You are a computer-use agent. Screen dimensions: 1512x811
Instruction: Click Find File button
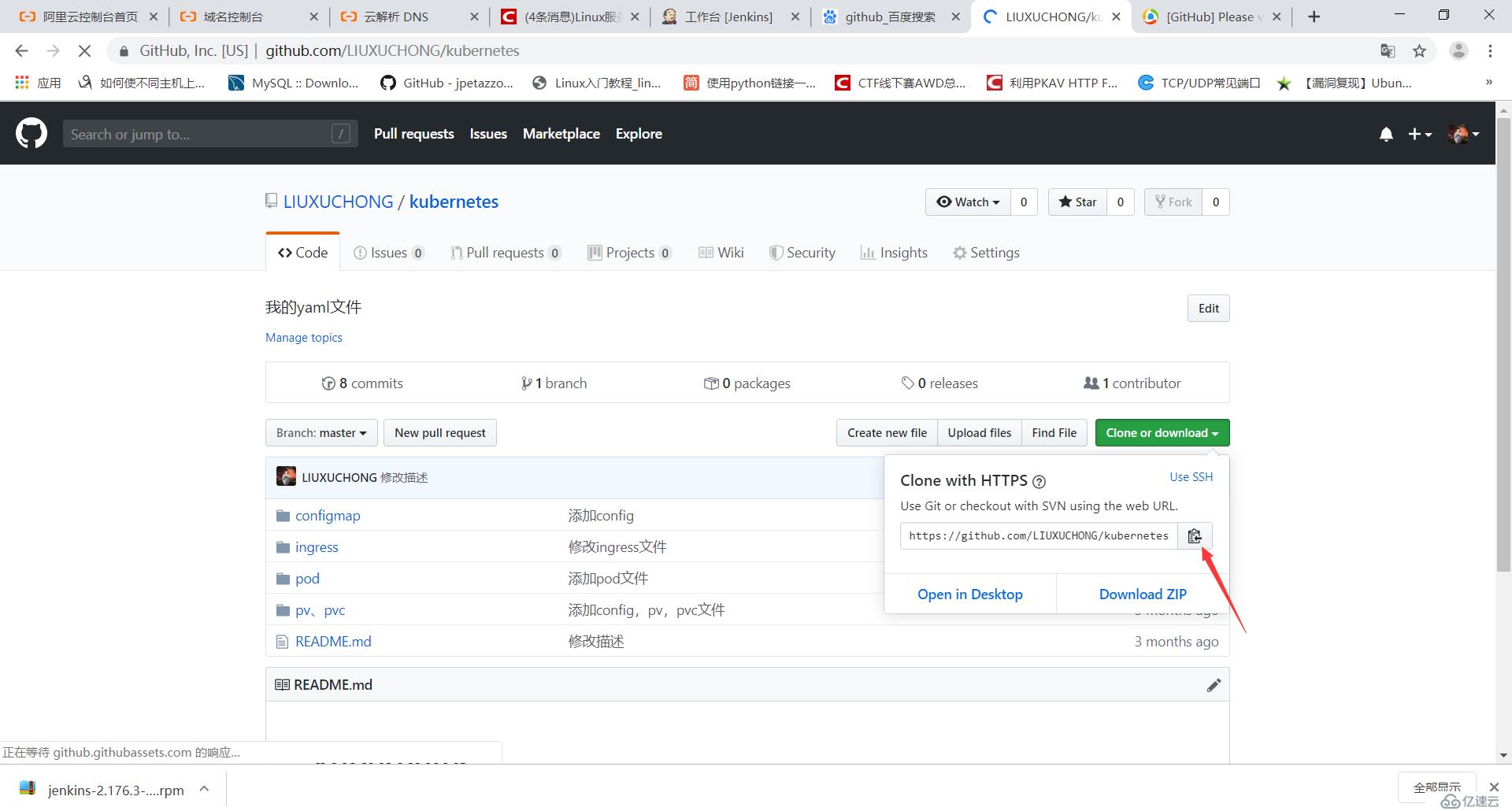point(1054,432)
